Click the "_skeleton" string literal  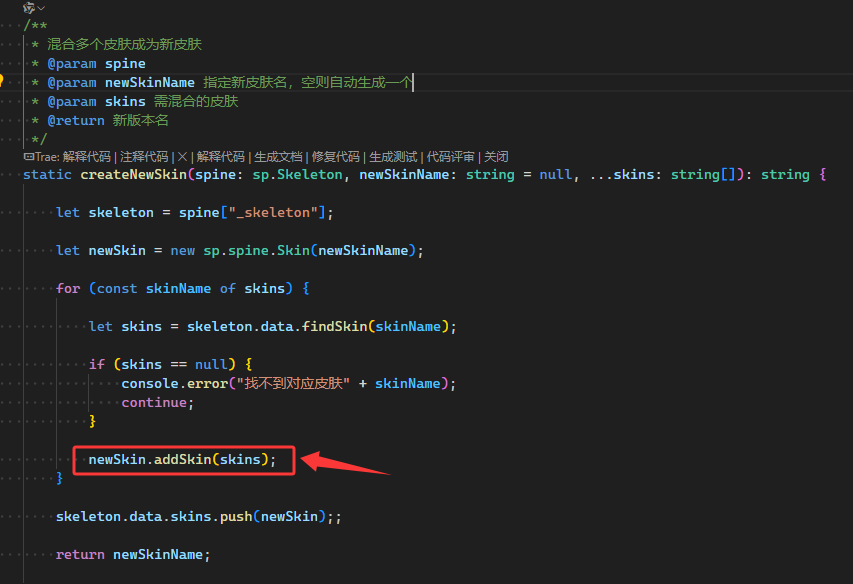tap(273, 213)
